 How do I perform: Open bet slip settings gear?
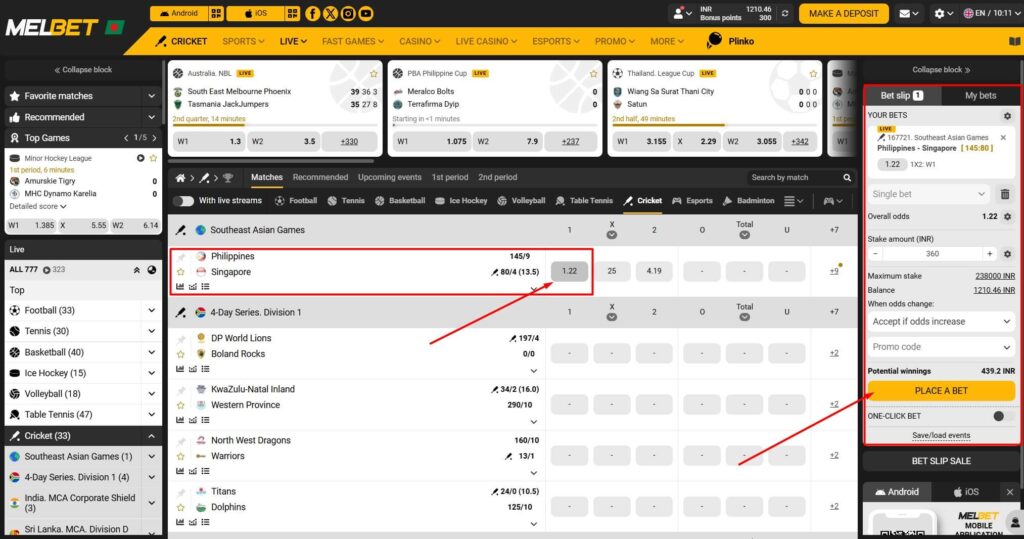(x=1007, y=116)
